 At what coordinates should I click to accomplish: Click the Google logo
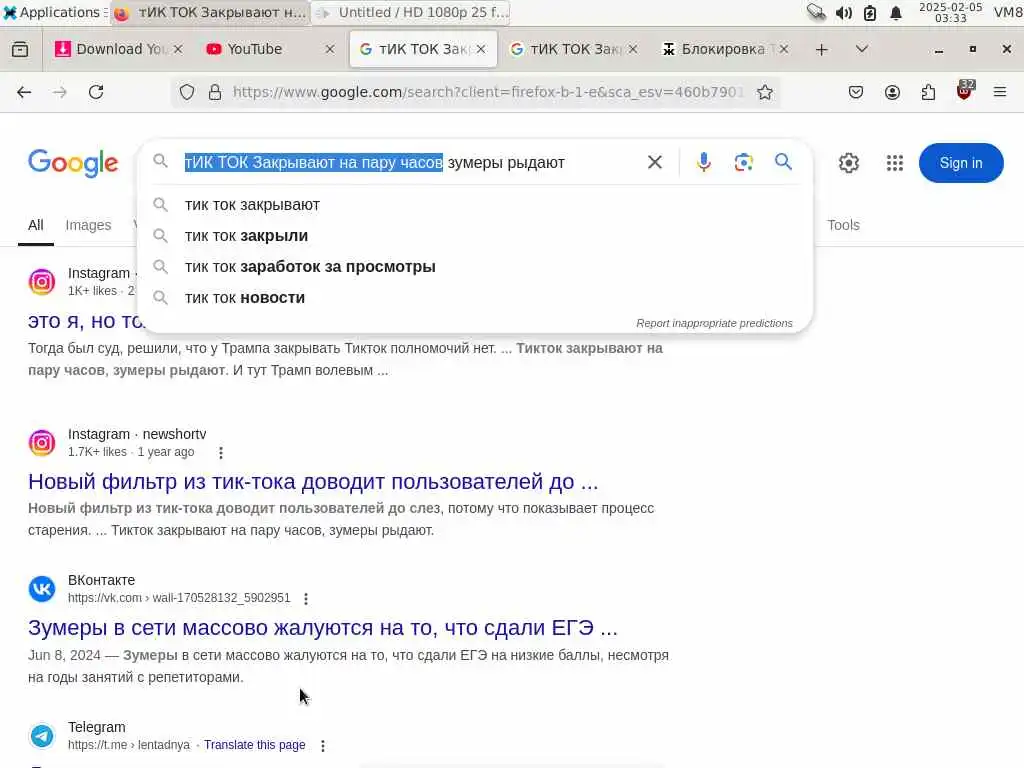(x=73, y=163)
